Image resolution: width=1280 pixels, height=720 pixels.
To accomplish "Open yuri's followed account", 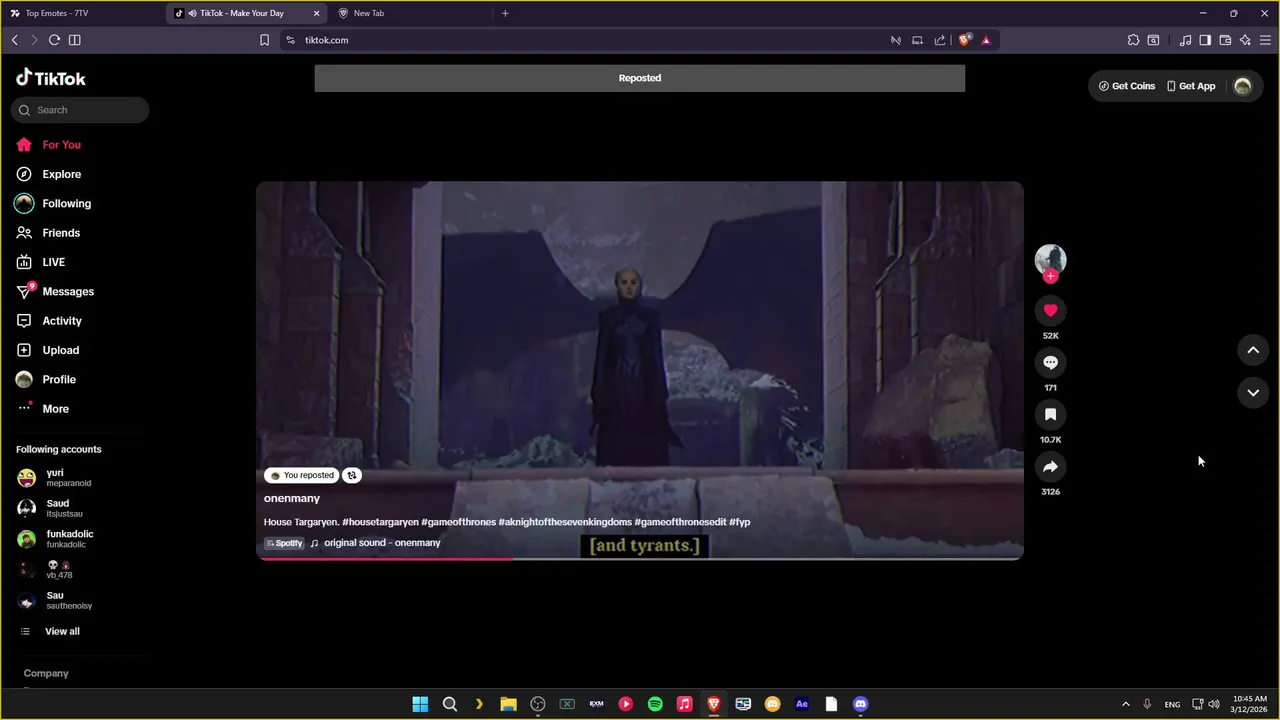I will click(68, 478).
